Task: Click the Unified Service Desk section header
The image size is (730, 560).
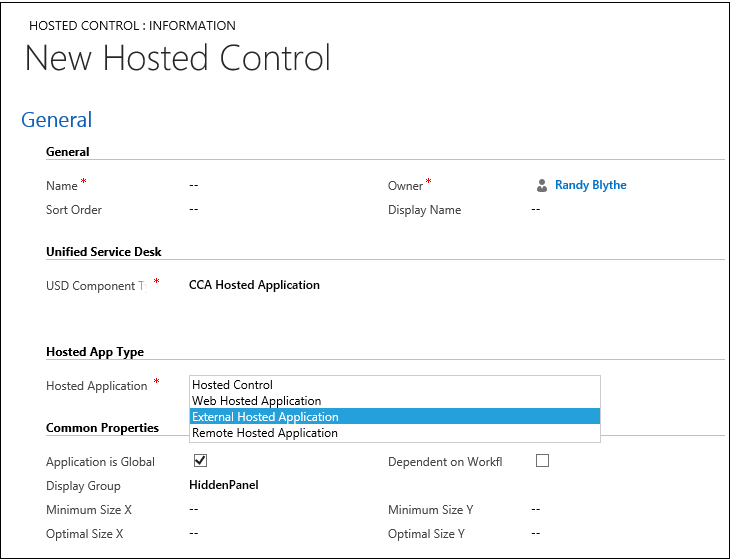Action: click(103, 252)
